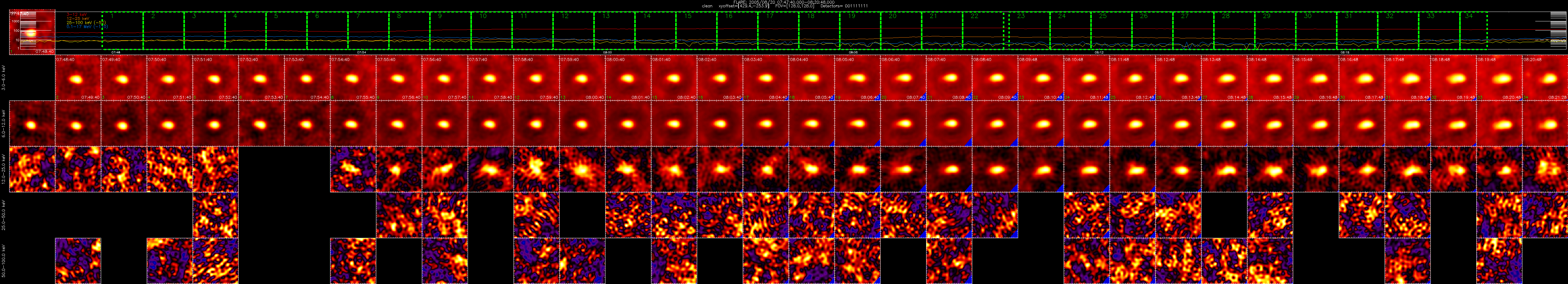Select time interval 16 on the lightcurve
The width and height of the screenshot is (1568, 284).
coord(738,31)
